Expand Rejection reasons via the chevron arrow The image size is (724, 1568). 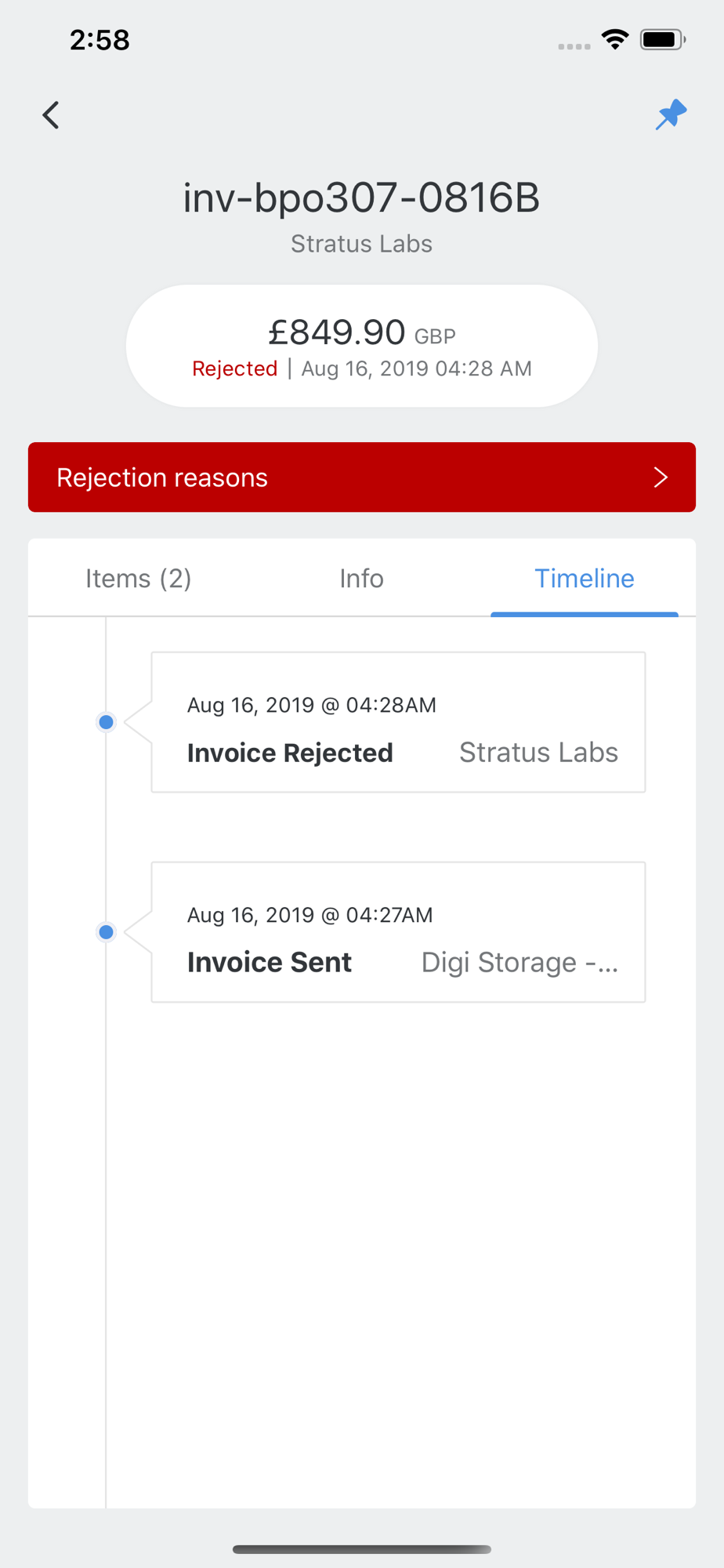coord(661,477)
